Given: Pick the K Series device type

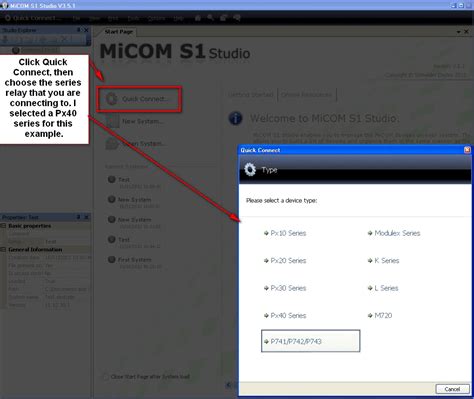Looking at the screenshot, I should [383, 261].
